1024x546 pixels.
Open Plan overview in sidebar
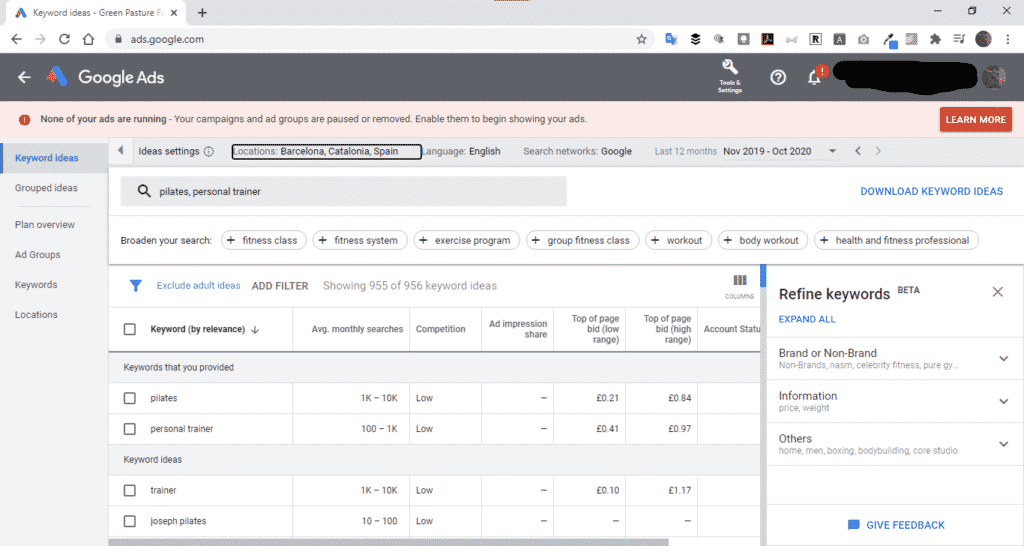pos(45,225)
